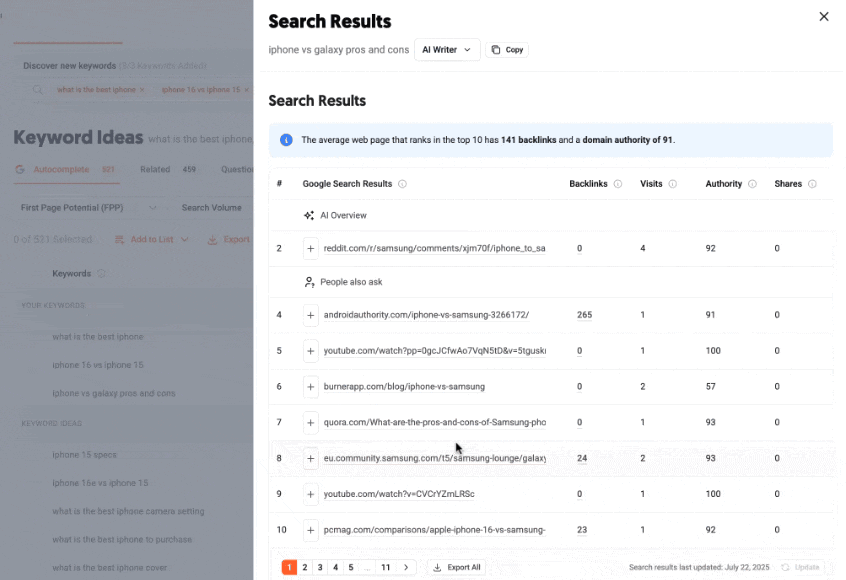Click the info icon beside Google Search Results
This screenshot has width=846, height=580.
point(402,184)
